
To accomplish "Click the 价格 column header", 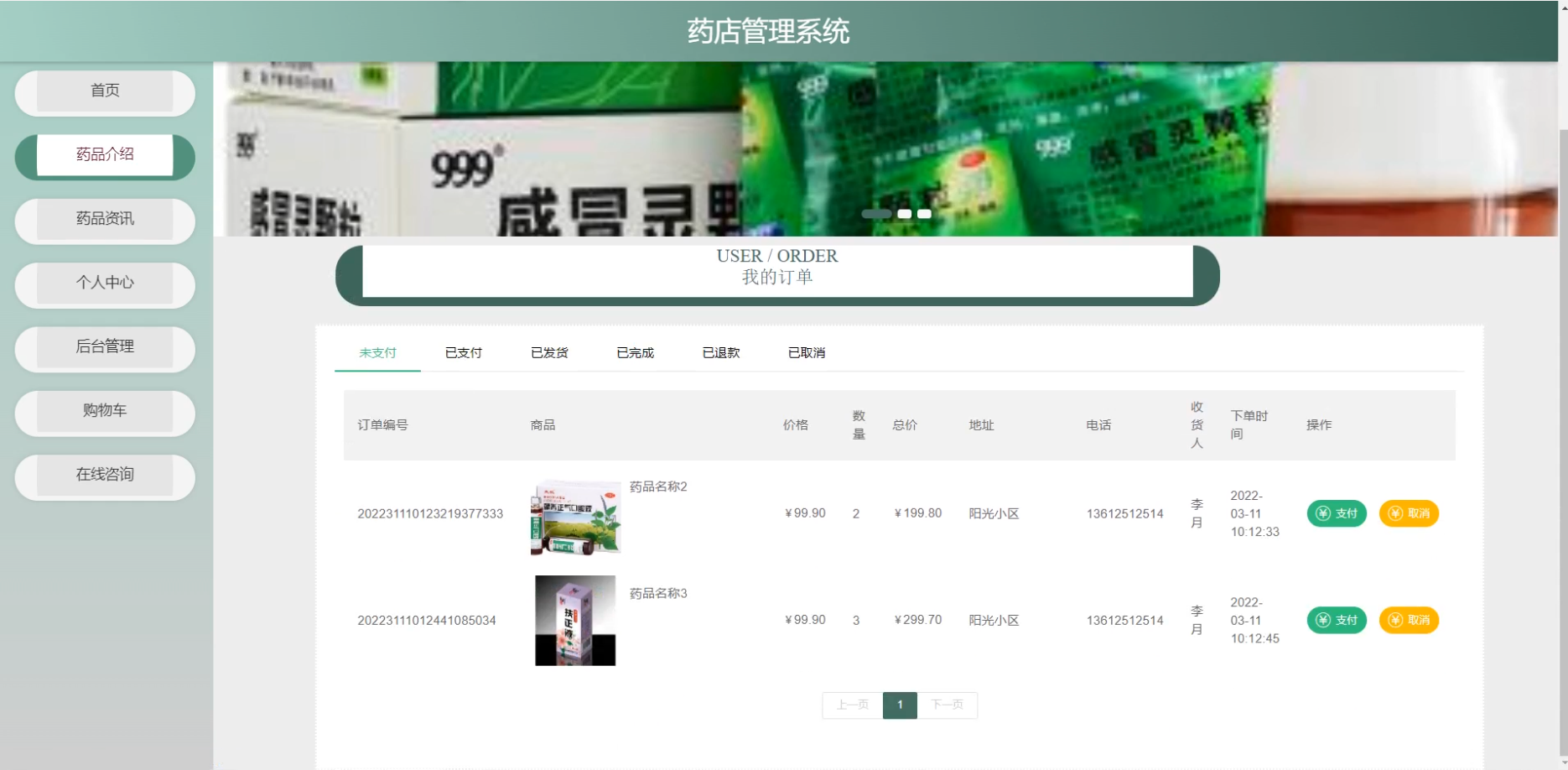I will click(x=796, y=425).
